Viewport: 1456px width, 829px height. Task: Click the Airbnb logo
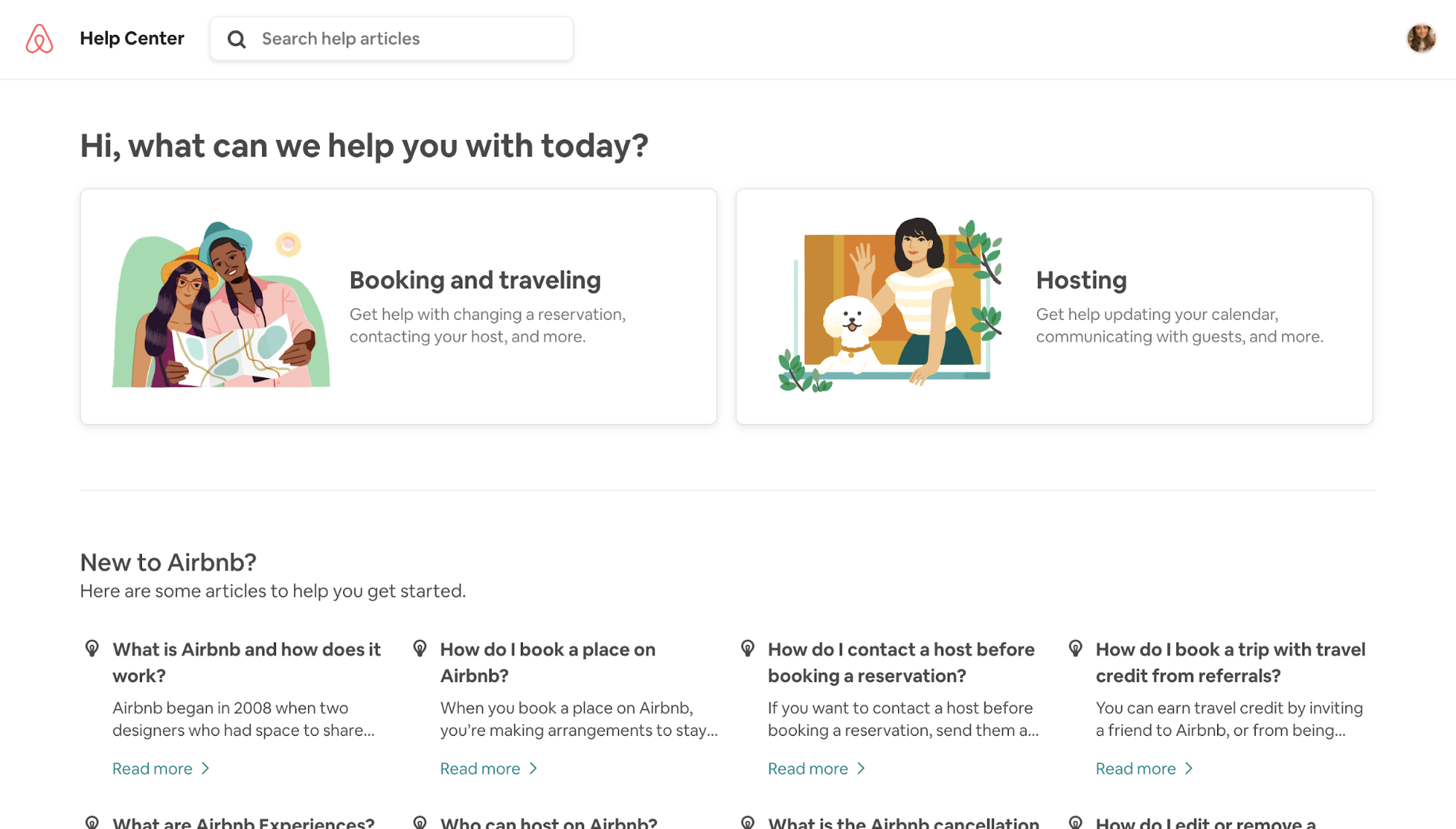coord(41,39)
